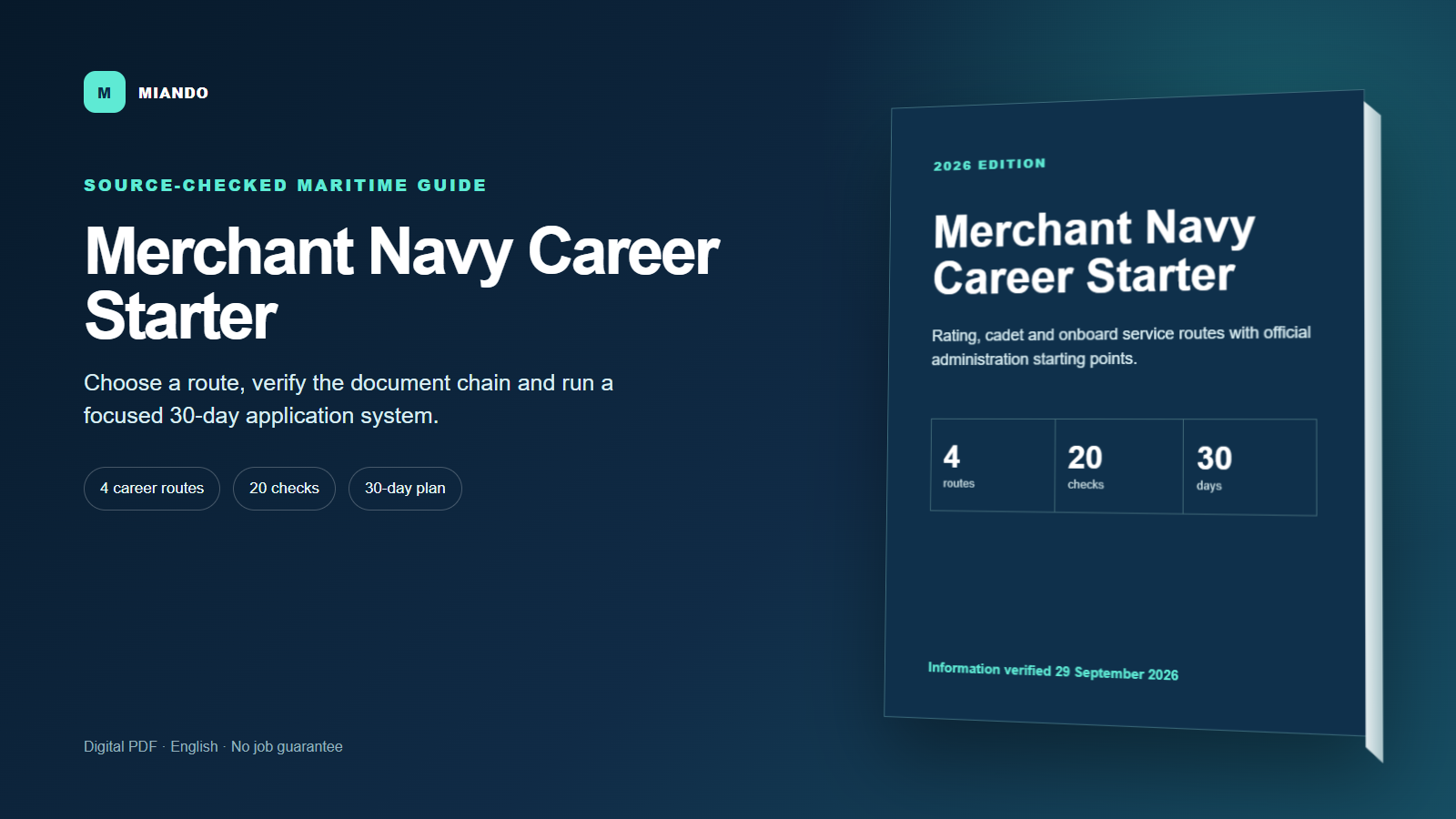The image size is (1456, 819).
Task: Click 'SOURCE-CHECKED MARITIME GUIDE' eyebrow text
Action: pyautogui.click(x=285, y=185)
